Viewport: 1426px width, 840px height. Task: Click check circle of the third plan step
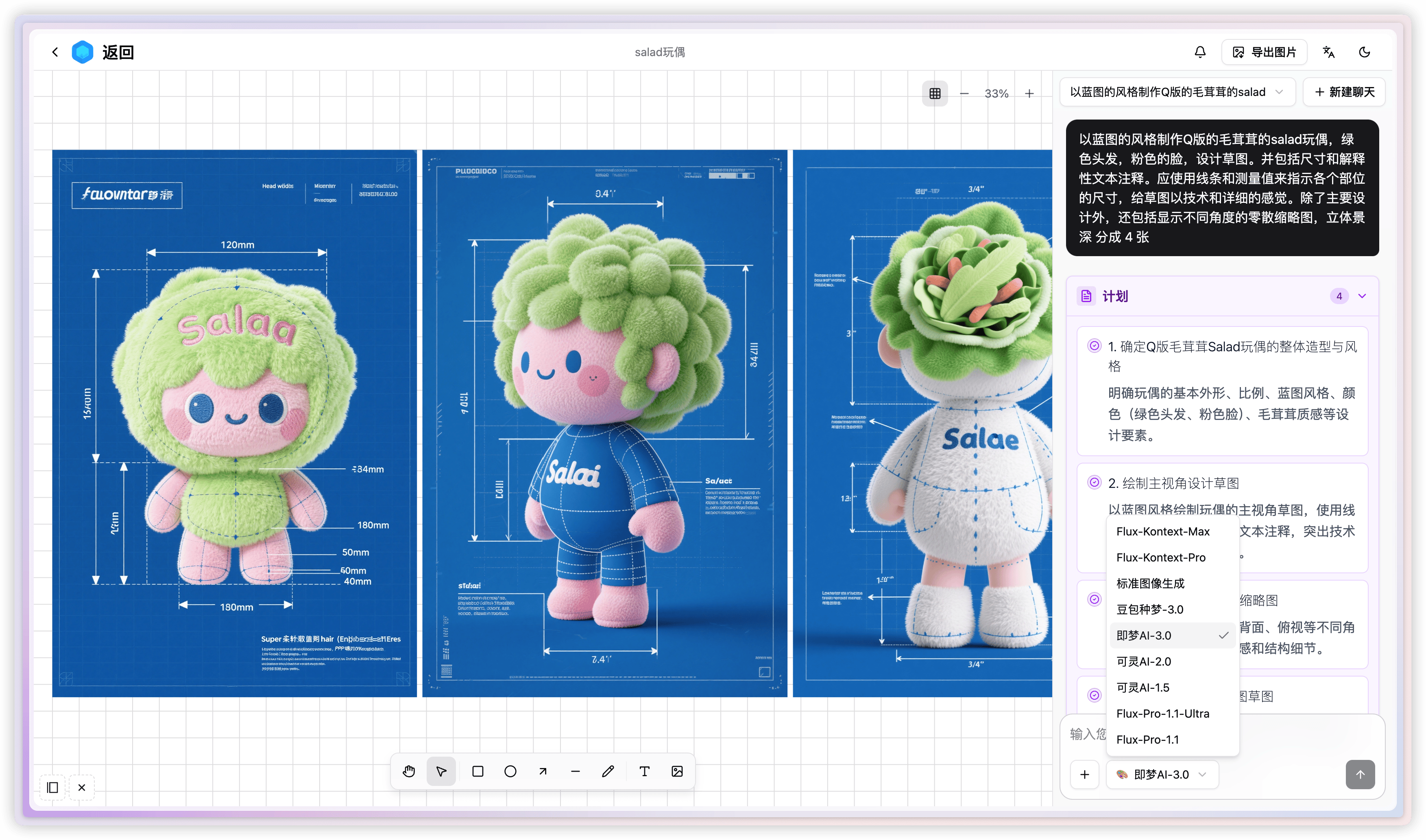1094,599
